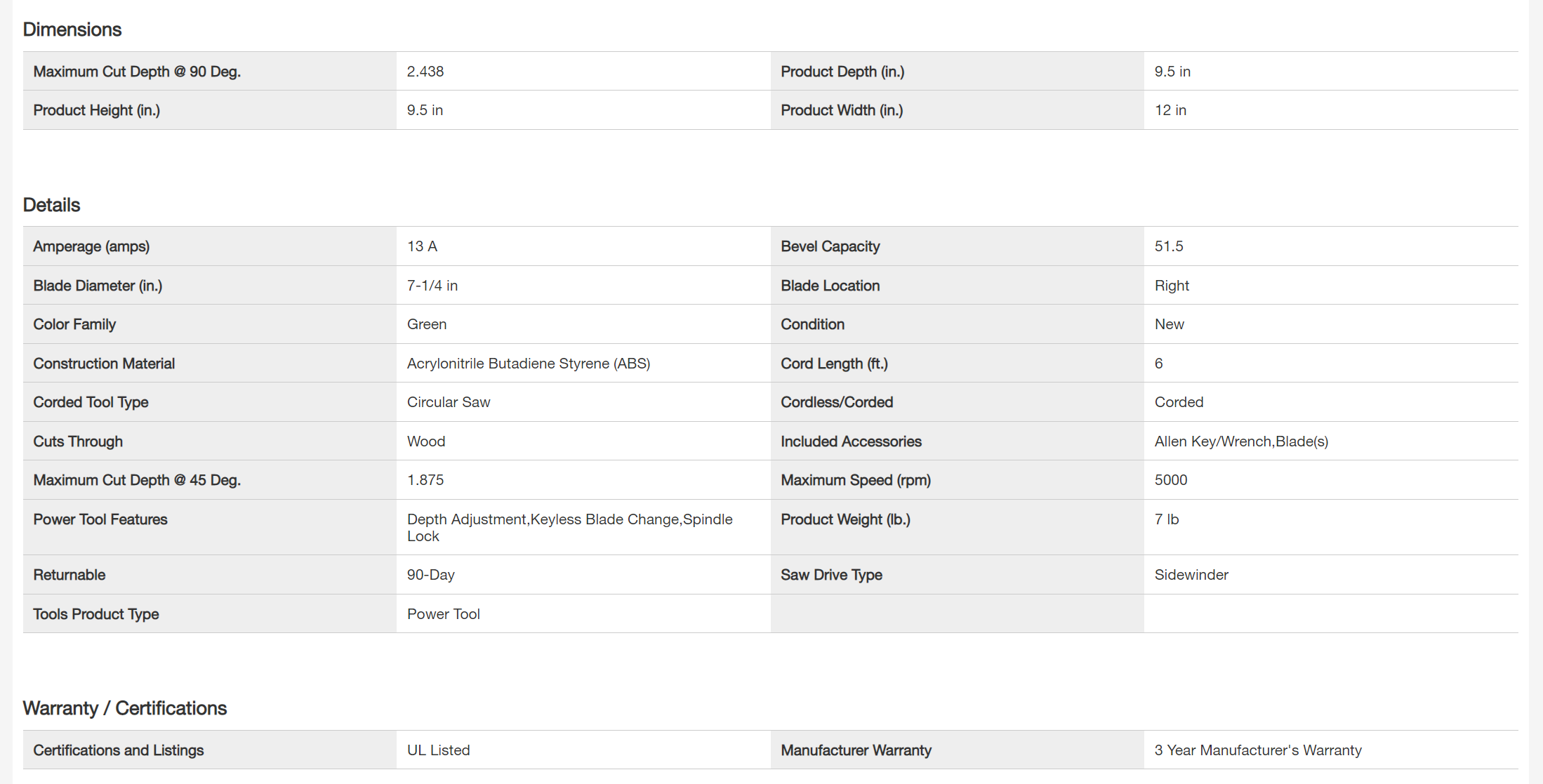Click the Cord Length (ft.) label
1543x784 pixels.
tap(834, 364)
